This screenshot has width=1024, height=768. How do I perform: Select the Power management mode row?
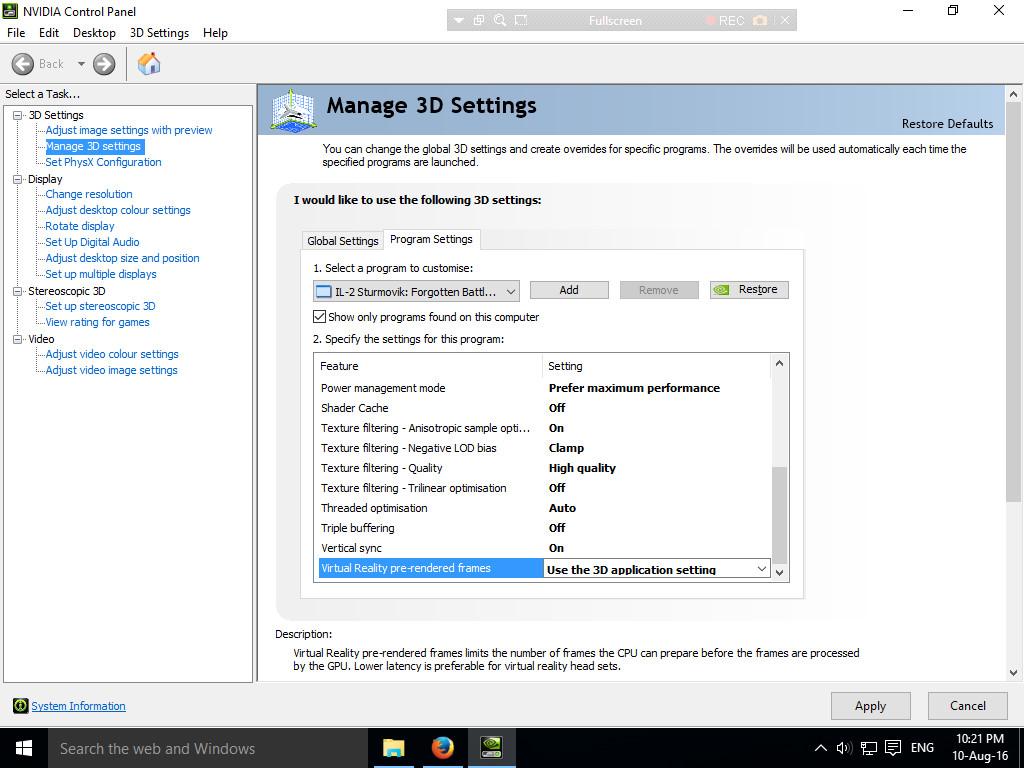point(543,388)
